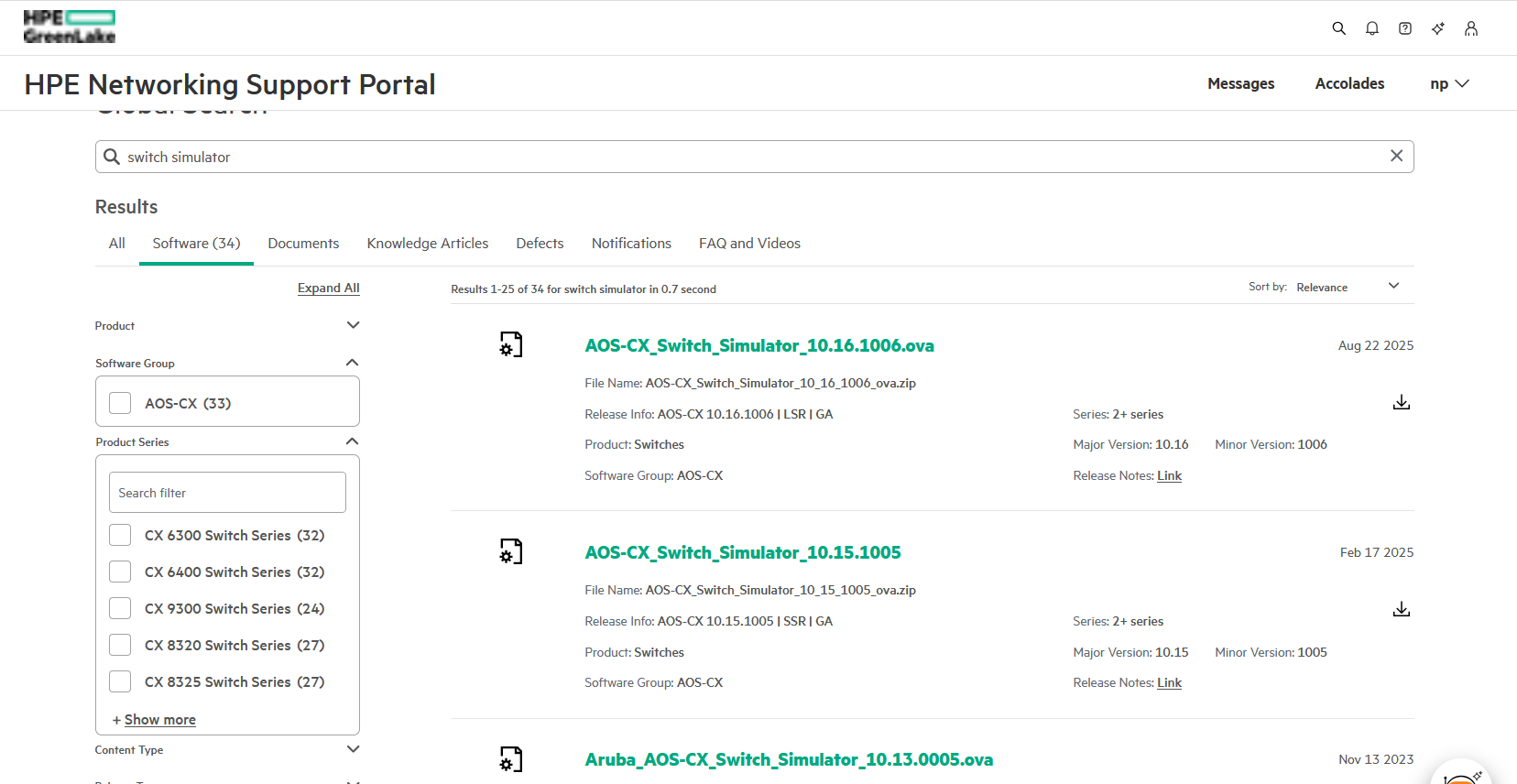The height and width of the screenshot is (784, 1517).
Task: Collapse the Software Group filter section
Action: [x=352, y=363]
